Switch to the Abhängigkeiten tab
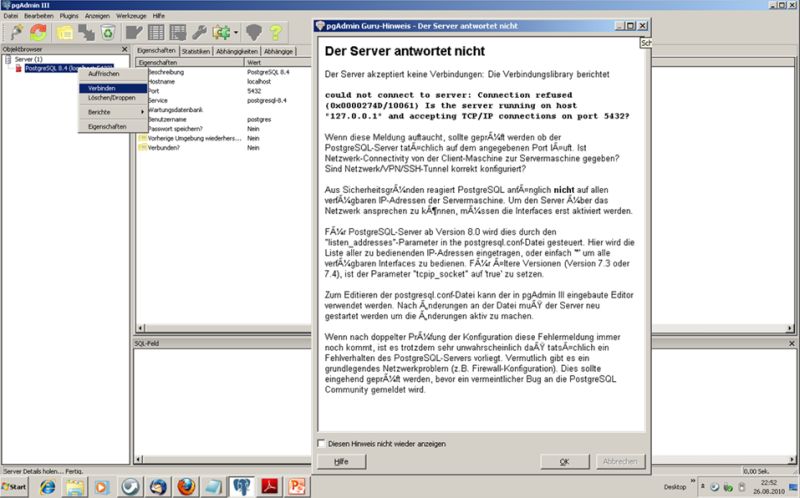The height and width of the screenshot is (498, 800). [x=237, y=52]
